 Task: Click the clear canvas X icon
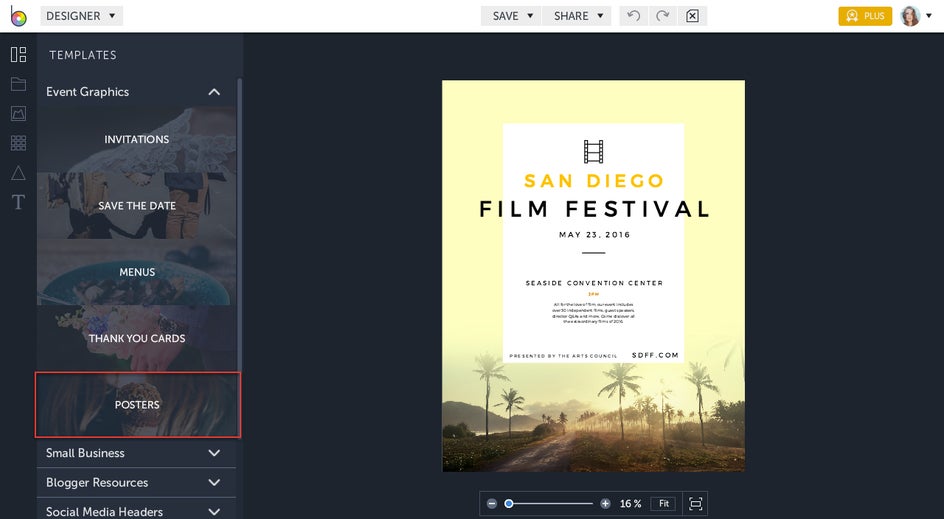coord(692,16)
